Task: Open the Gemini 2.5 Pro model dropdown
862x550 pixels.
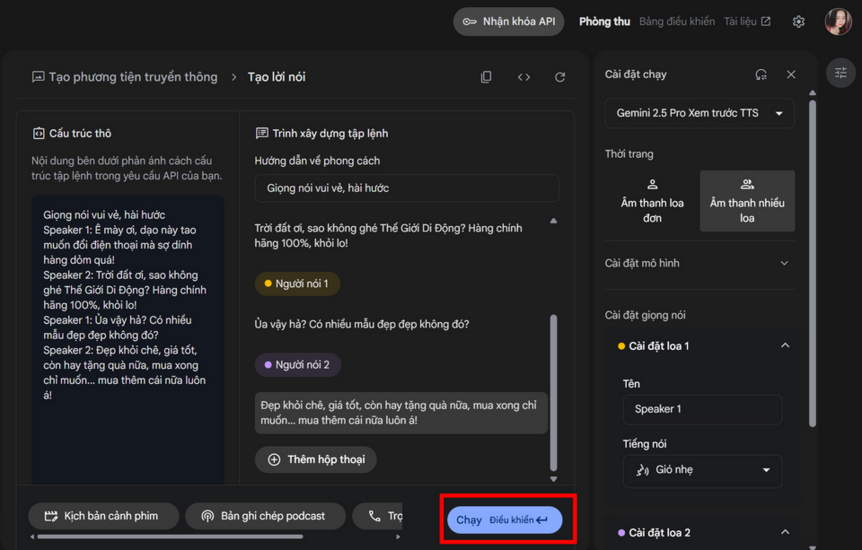Action: 699,113
